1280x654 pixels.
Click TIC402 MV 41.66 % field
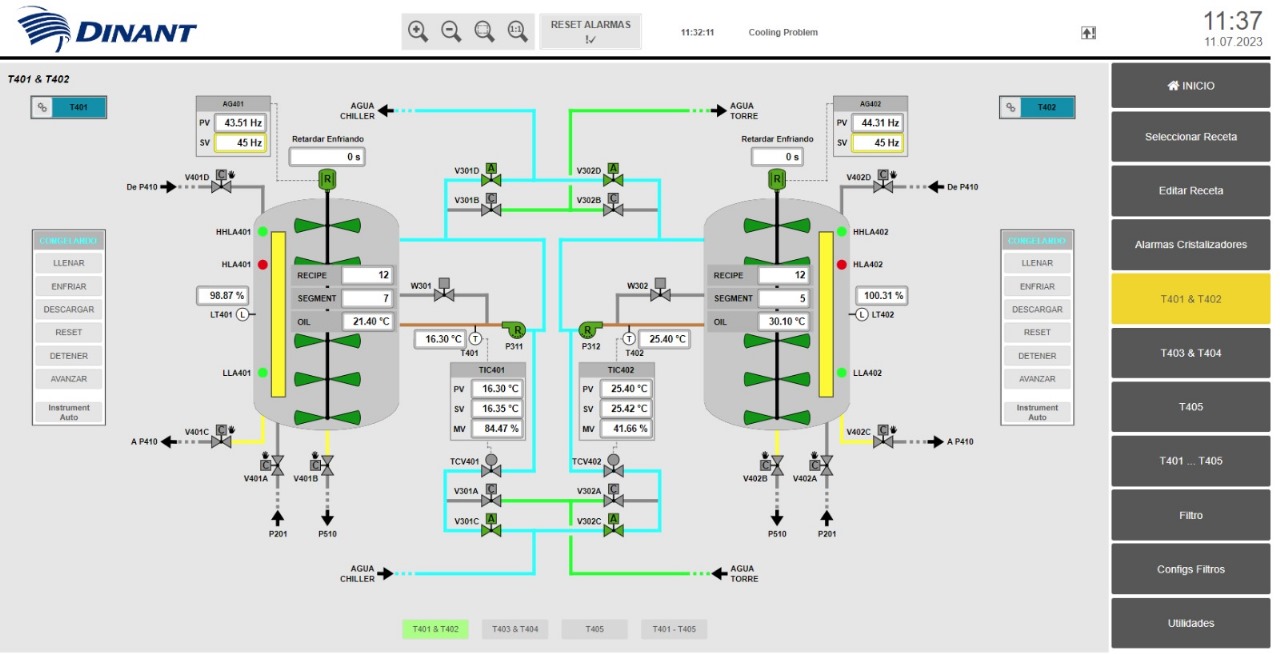point(626,428)
